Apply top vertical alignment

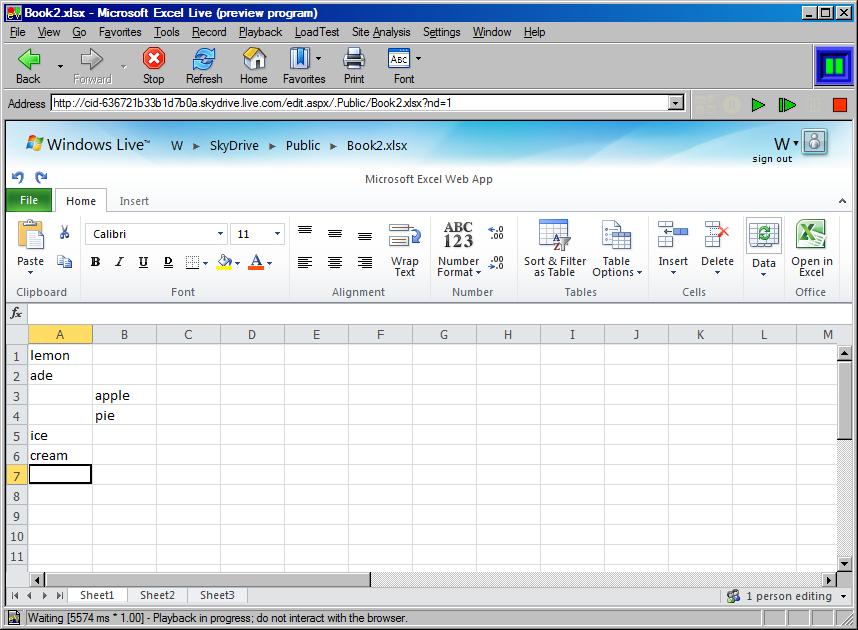[x=305, y=232]
